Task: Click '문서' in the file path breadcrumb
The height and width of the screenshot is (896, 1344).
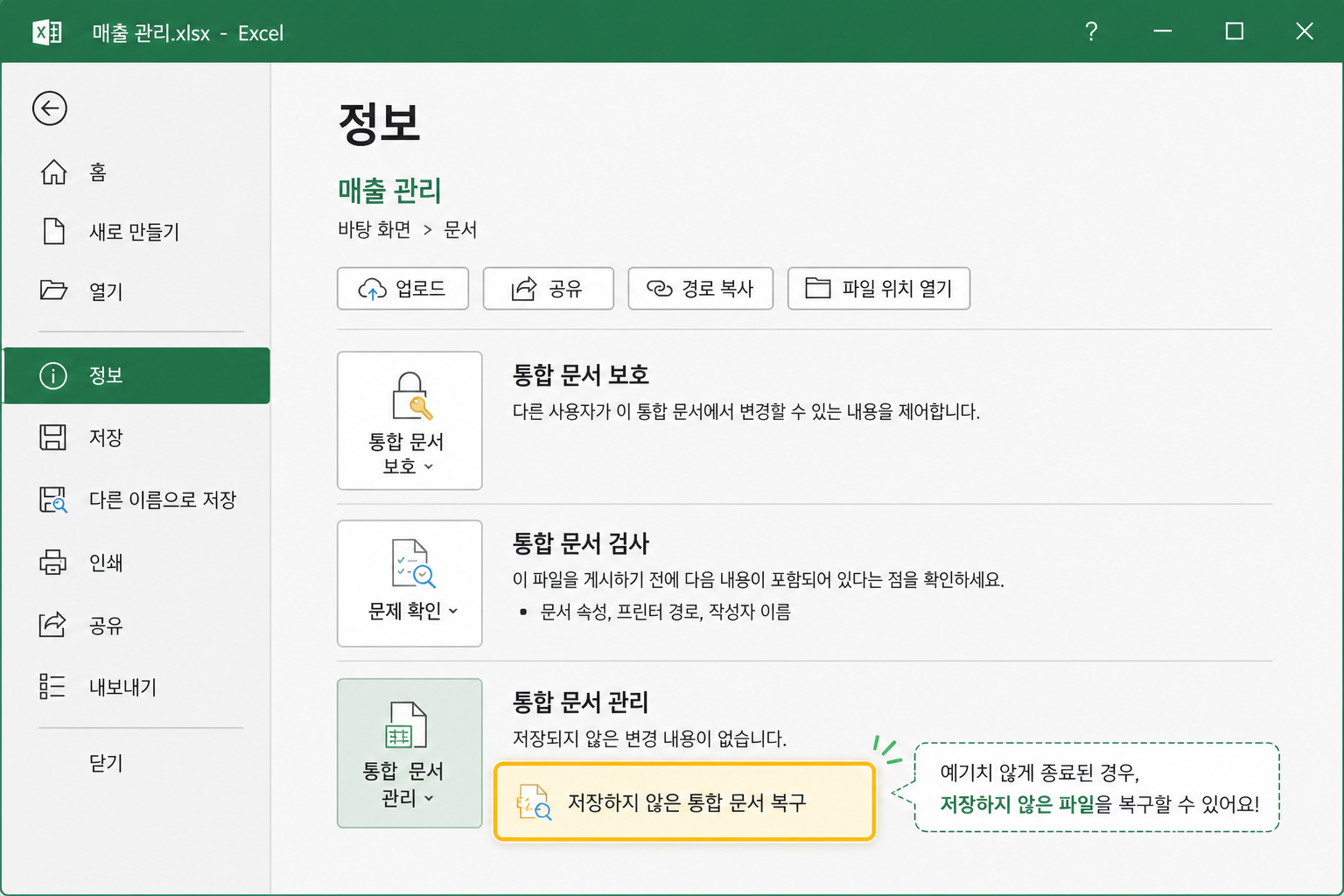Action: [460, 229]
